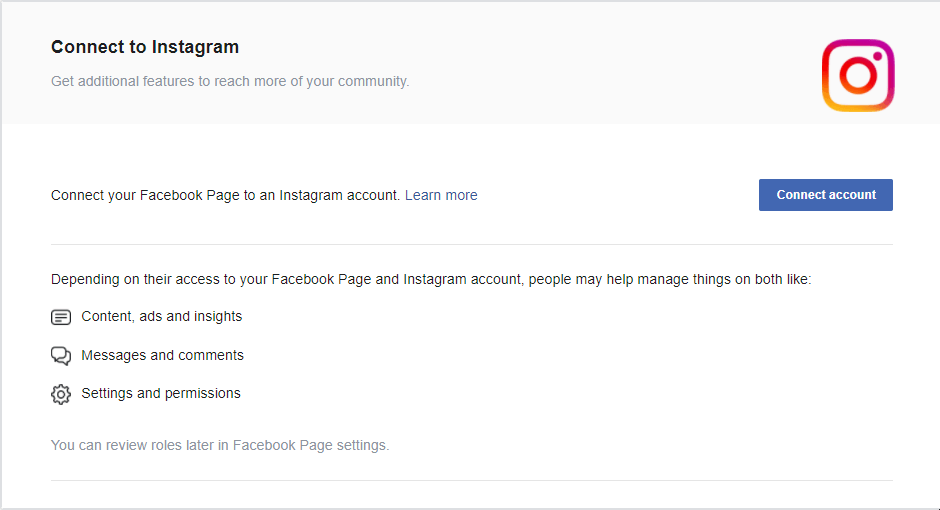The width and height of the screenshot is (940, 510).
Task: Click the review roles later note
Action: tap(220, 445)
